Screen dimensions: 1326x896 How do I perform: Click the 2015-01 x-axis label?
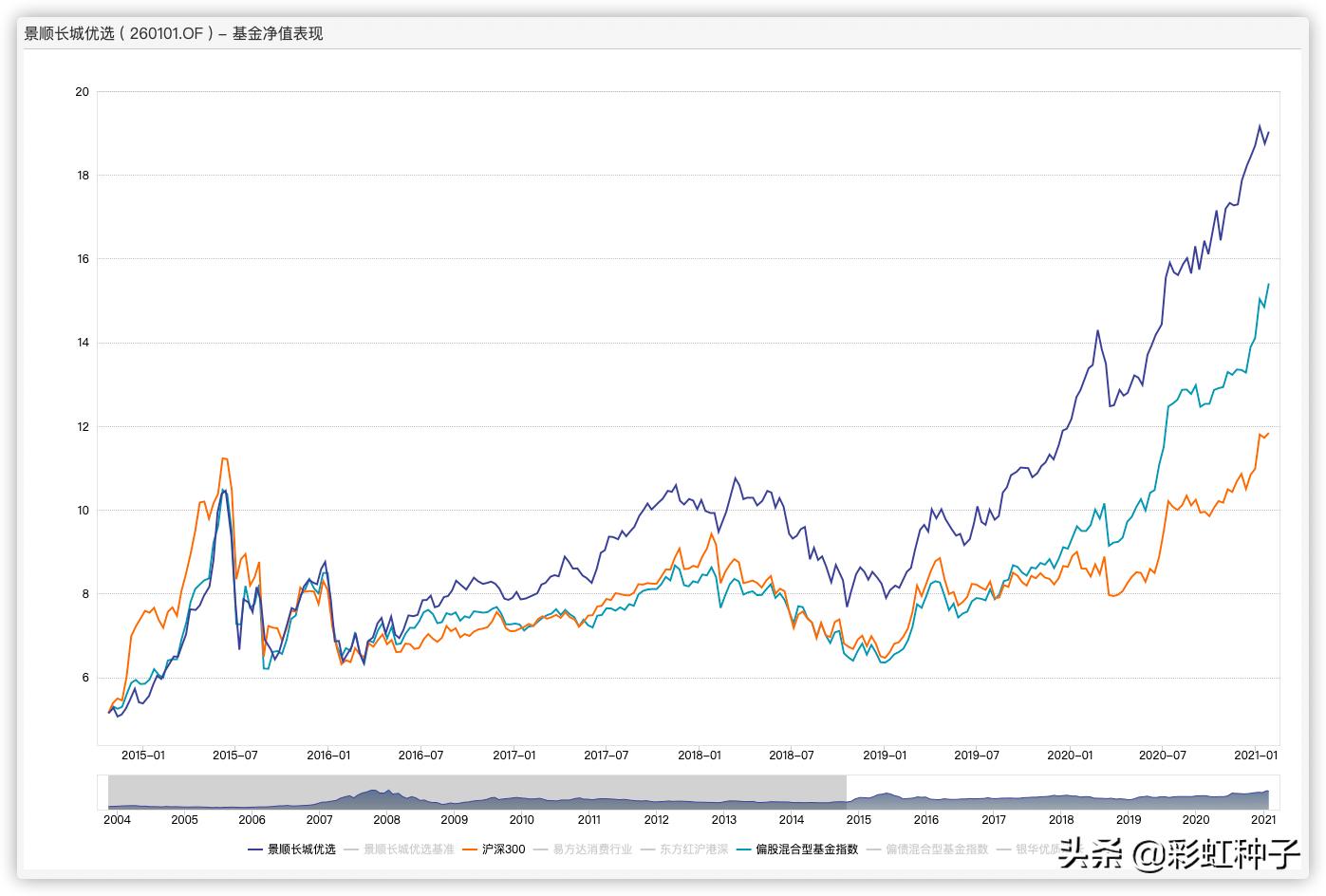point(143,756)
